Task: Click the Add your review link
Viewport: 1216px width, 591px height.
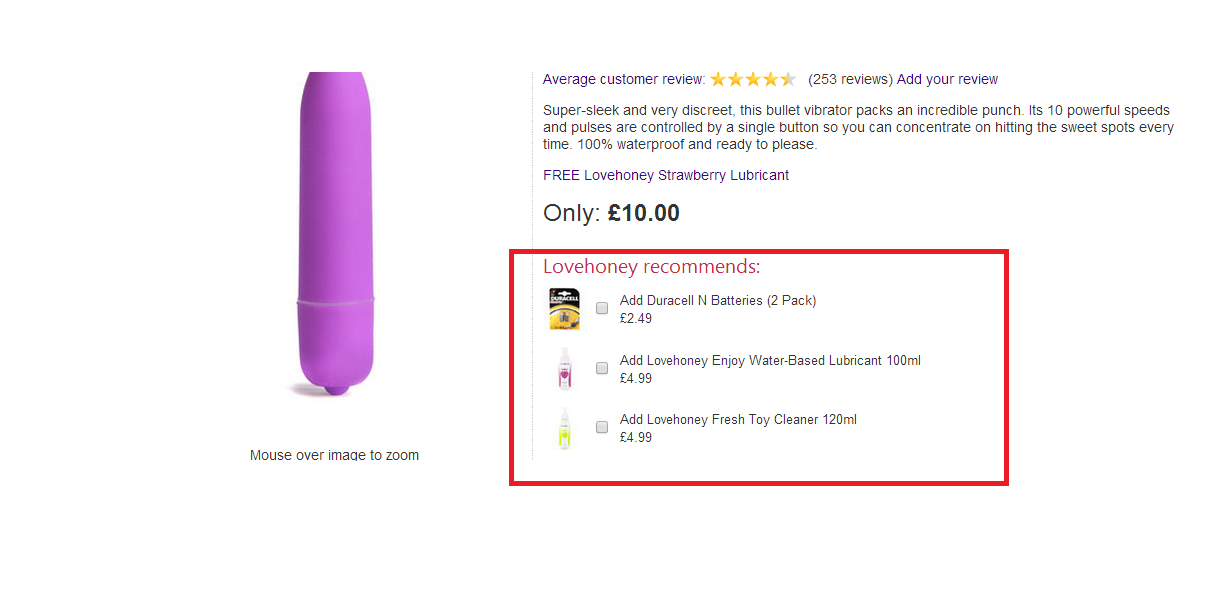Action: click(947, 80)
